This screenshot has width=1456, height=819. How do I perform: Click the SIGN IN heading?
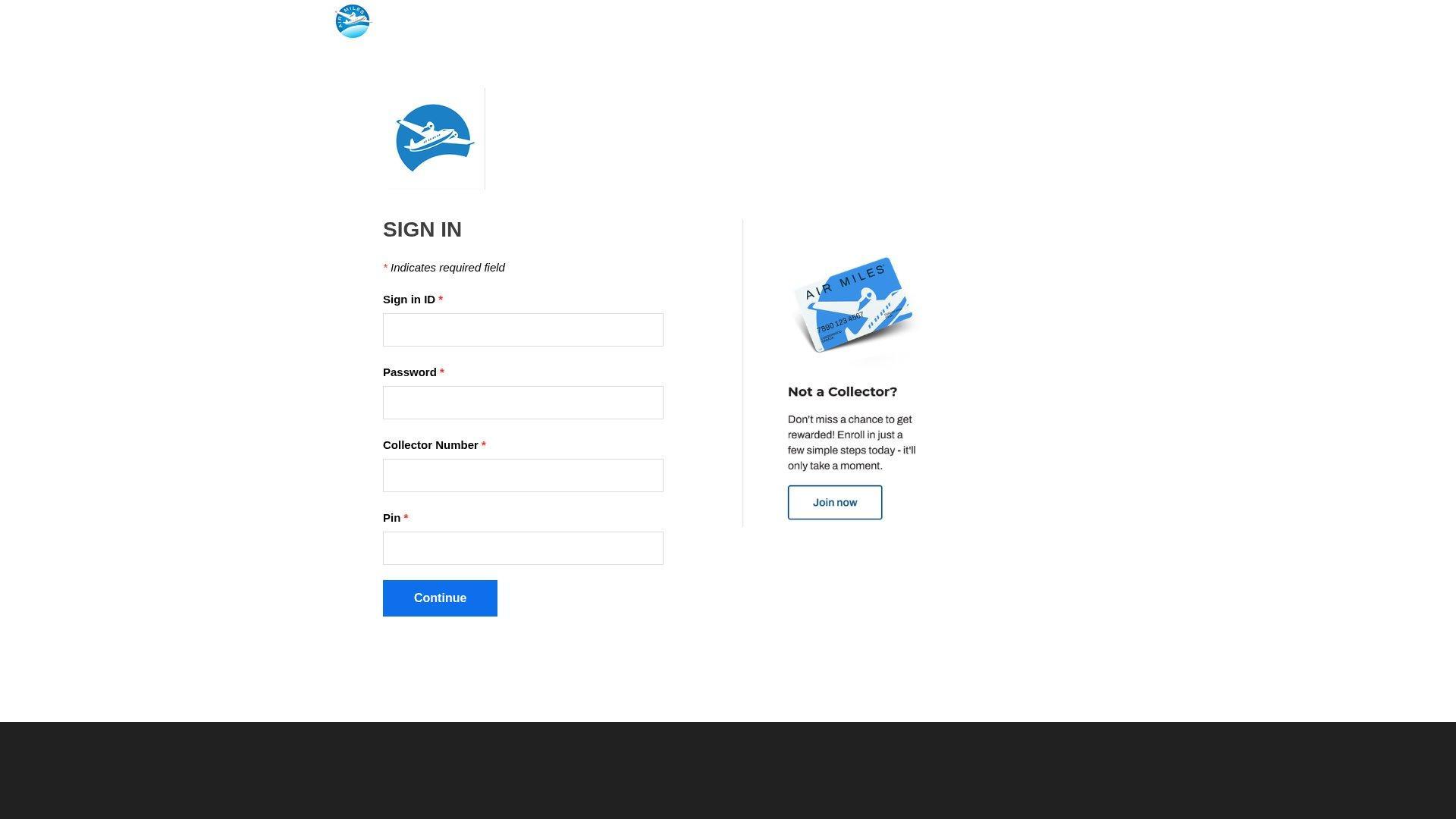click(x=422, y=230)
